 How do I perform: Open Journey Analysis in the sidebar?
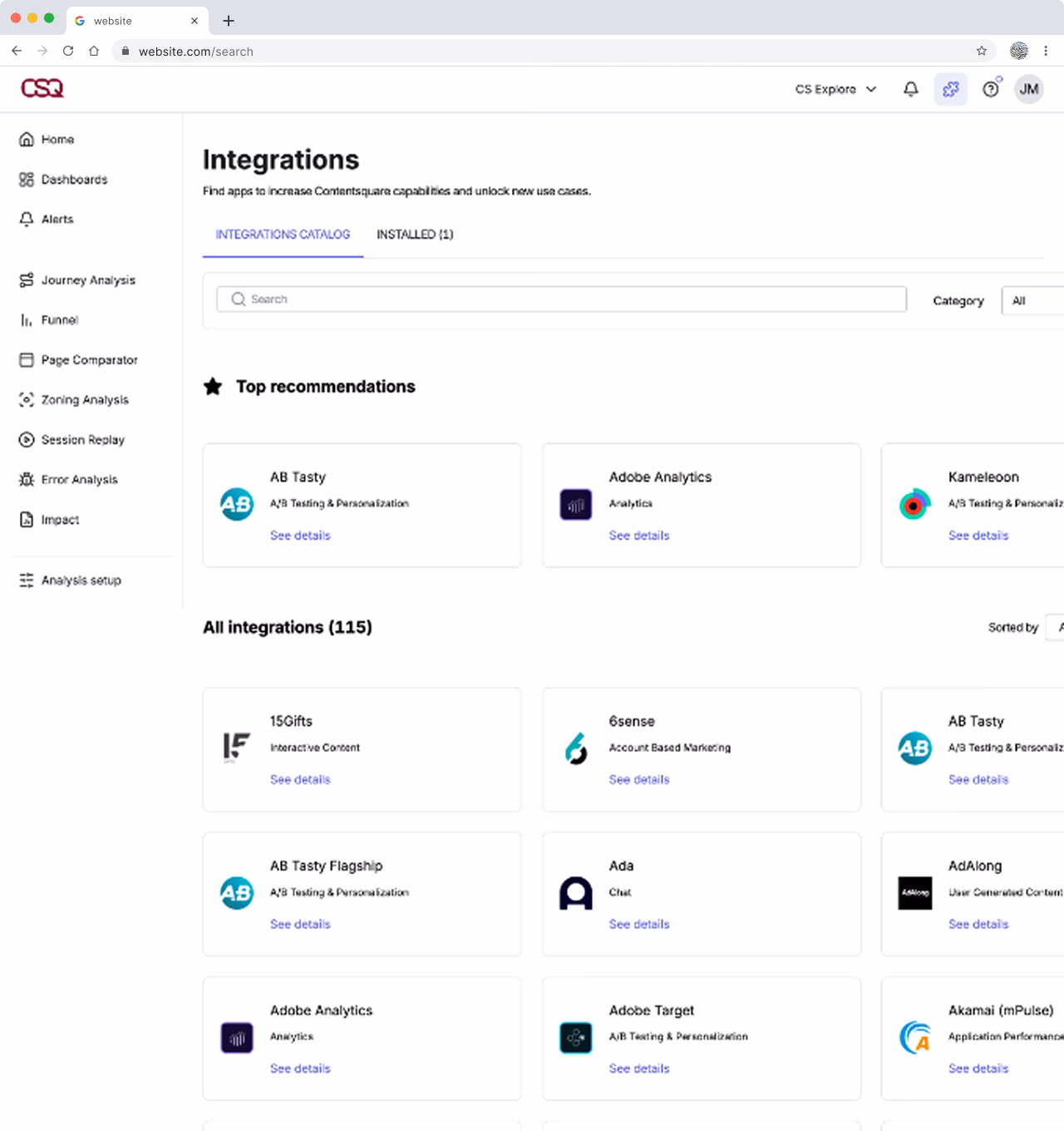coord(77,280)
